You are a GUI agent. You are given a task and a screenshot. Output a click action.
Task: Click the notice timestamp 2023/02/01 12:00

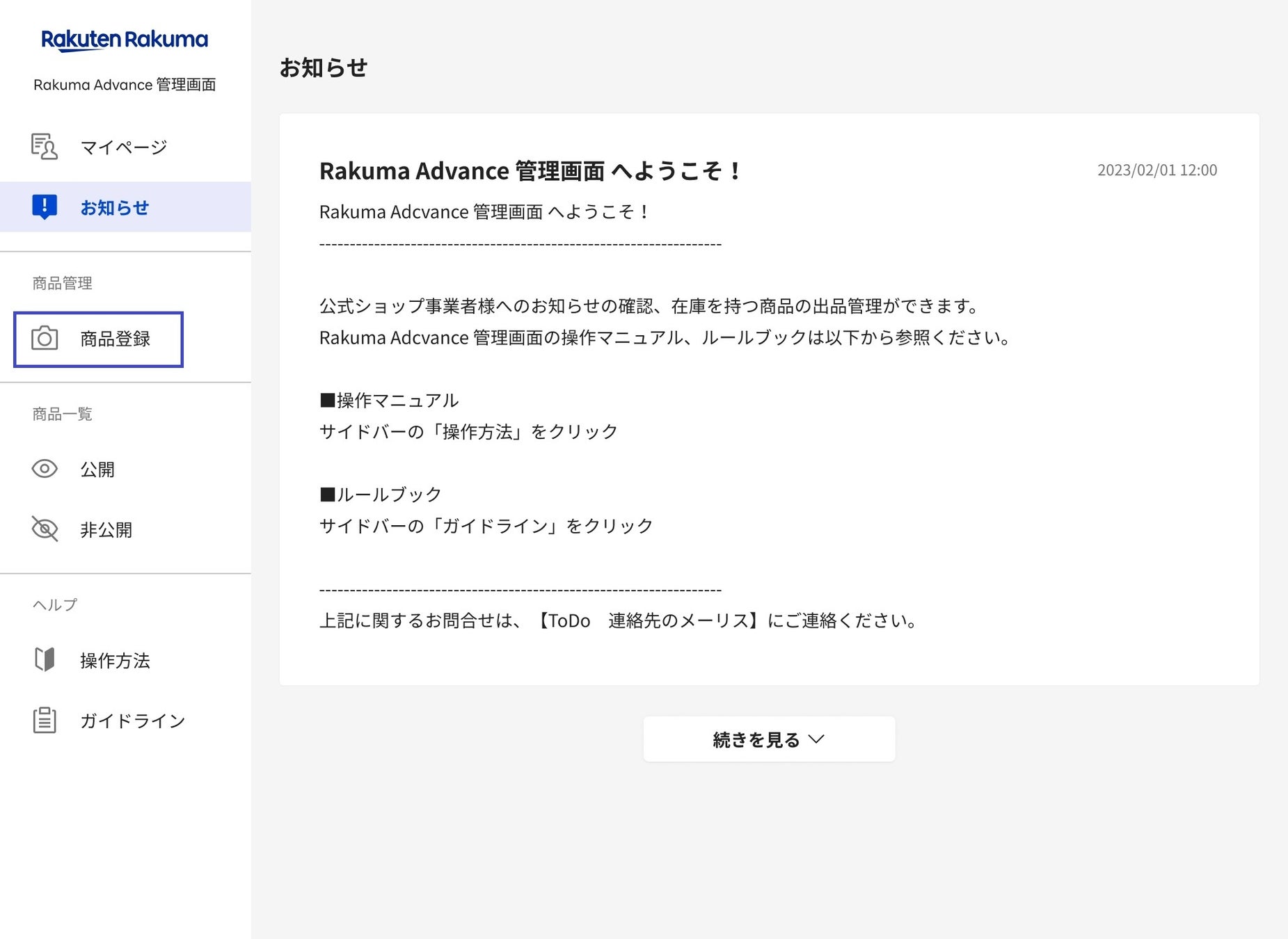[x=1156, y=170]
